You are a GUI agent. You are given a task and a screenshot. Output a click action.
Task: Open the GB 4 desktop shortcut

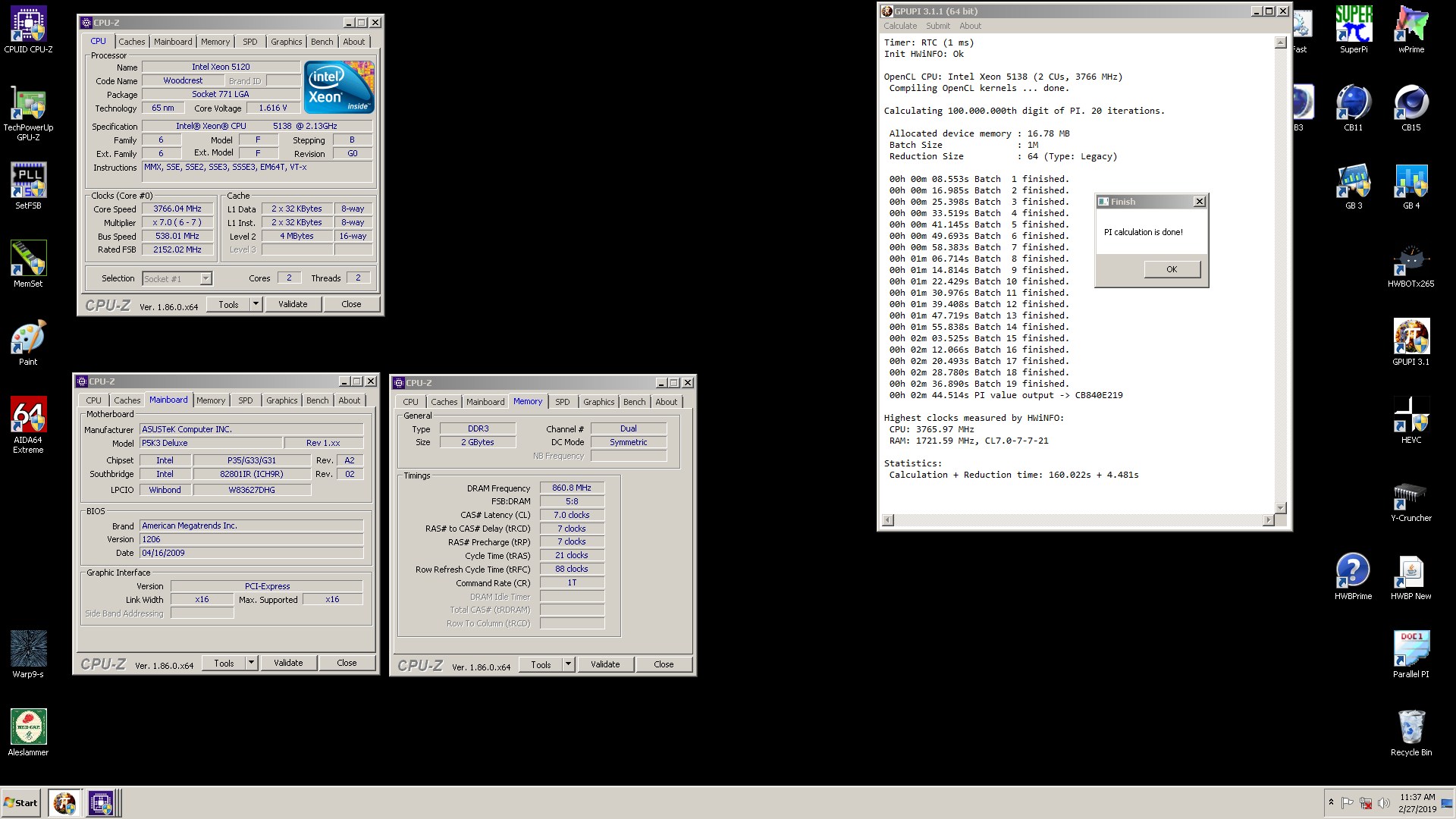coord(1411,186)
